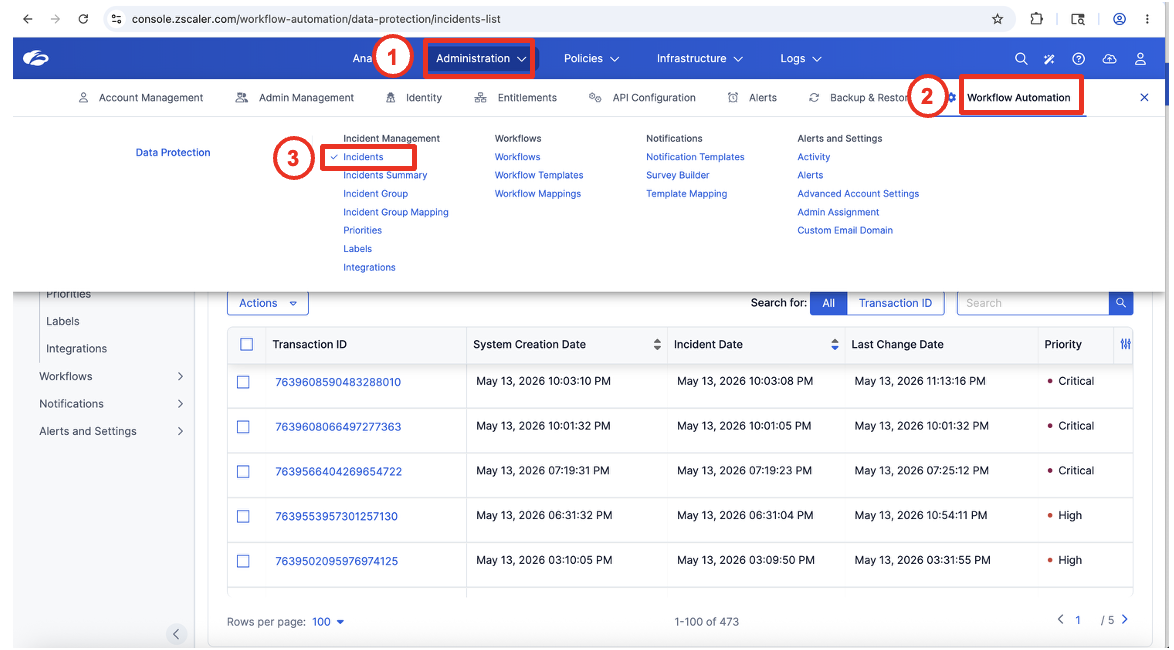Open the Actions dropdown
The height and width of the screenshot is (650, 1174).
tap(267, 303)
